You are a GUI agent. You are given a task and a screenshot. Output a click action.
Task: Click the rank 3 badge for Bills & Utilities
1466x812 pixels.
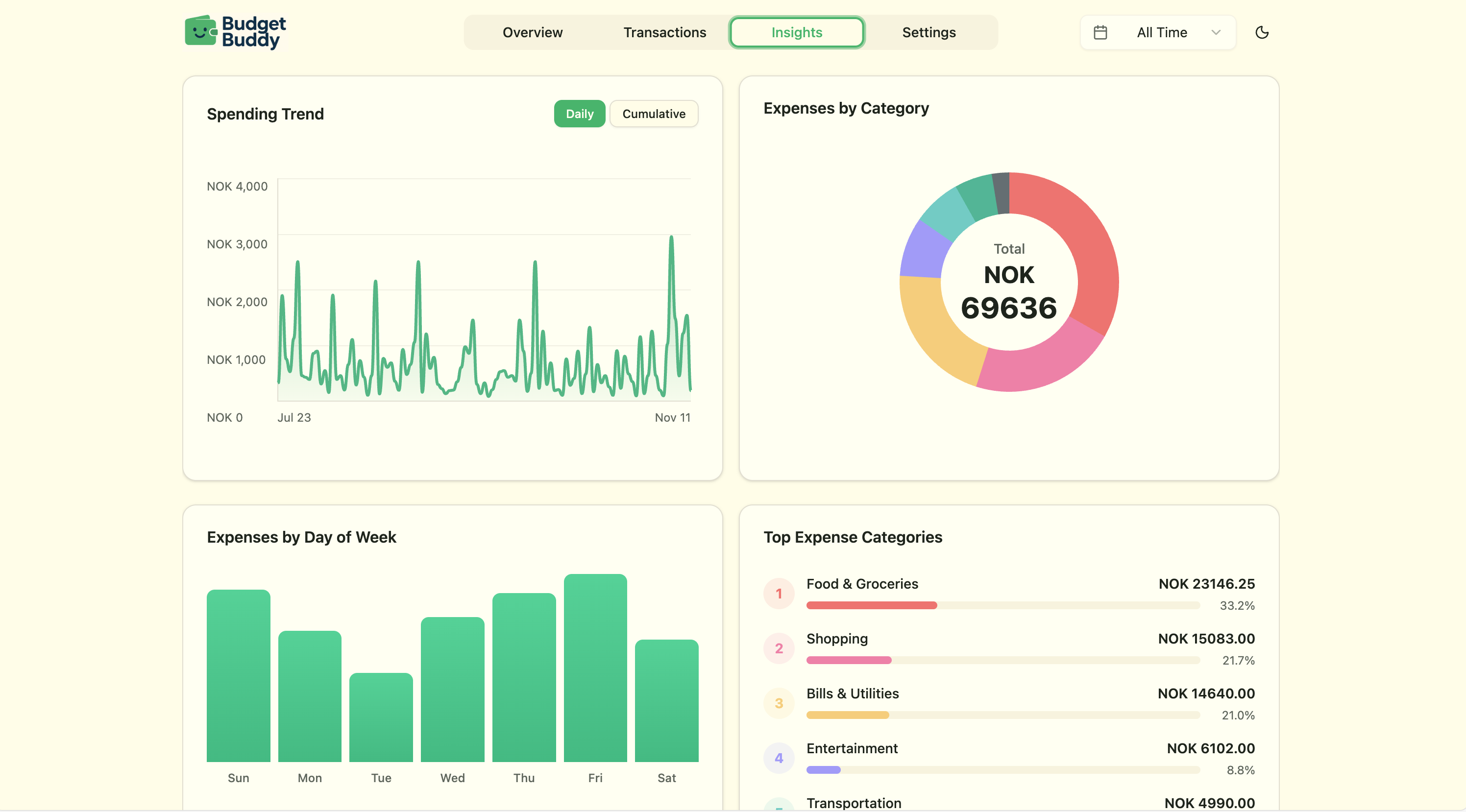[779, 703]
